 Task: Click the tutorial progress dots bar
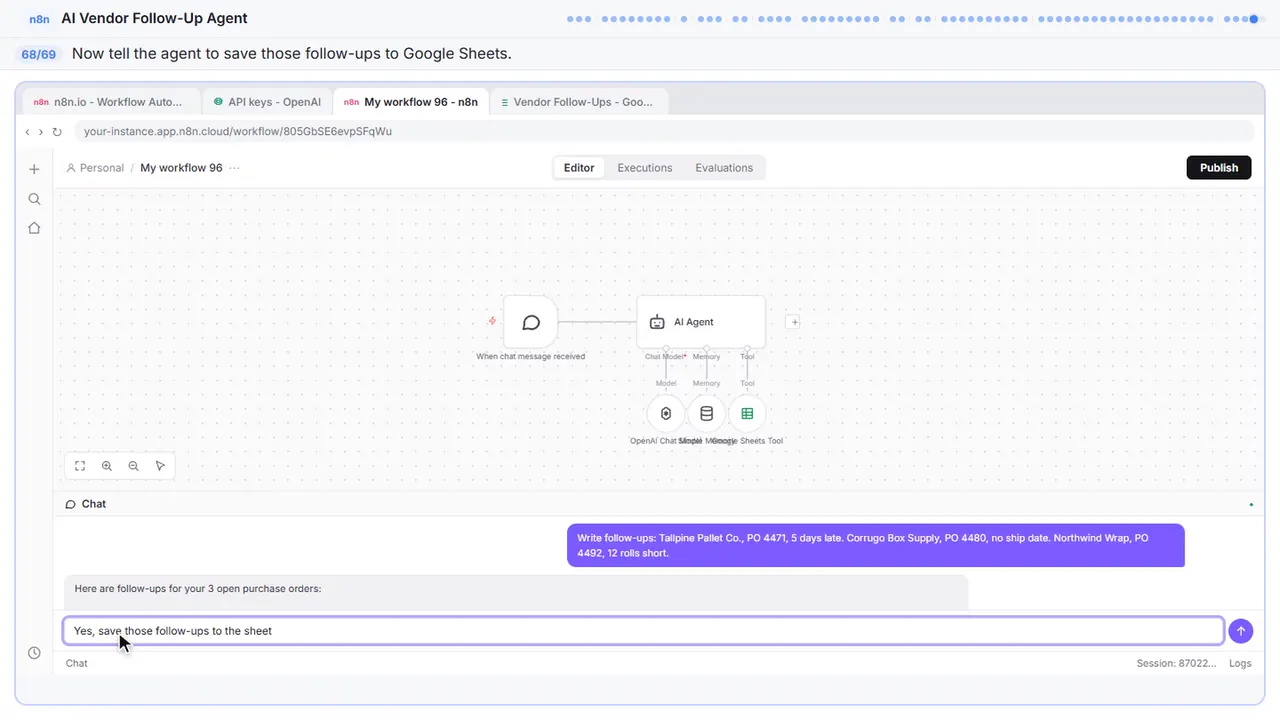(917, 18)
